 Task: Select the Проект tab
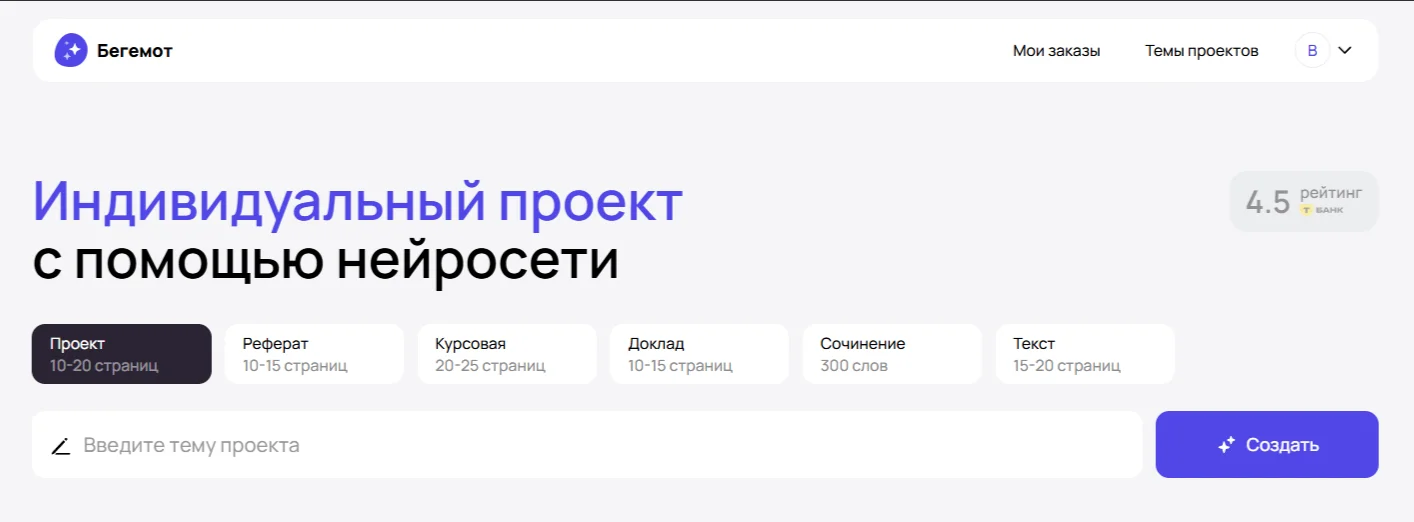[x=122, y=354]
